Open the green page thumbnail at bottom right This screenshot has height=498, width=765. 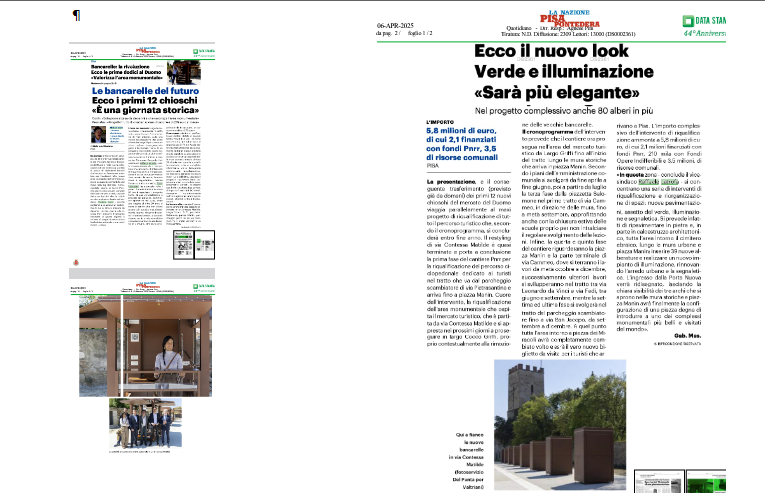click(705, 481)
